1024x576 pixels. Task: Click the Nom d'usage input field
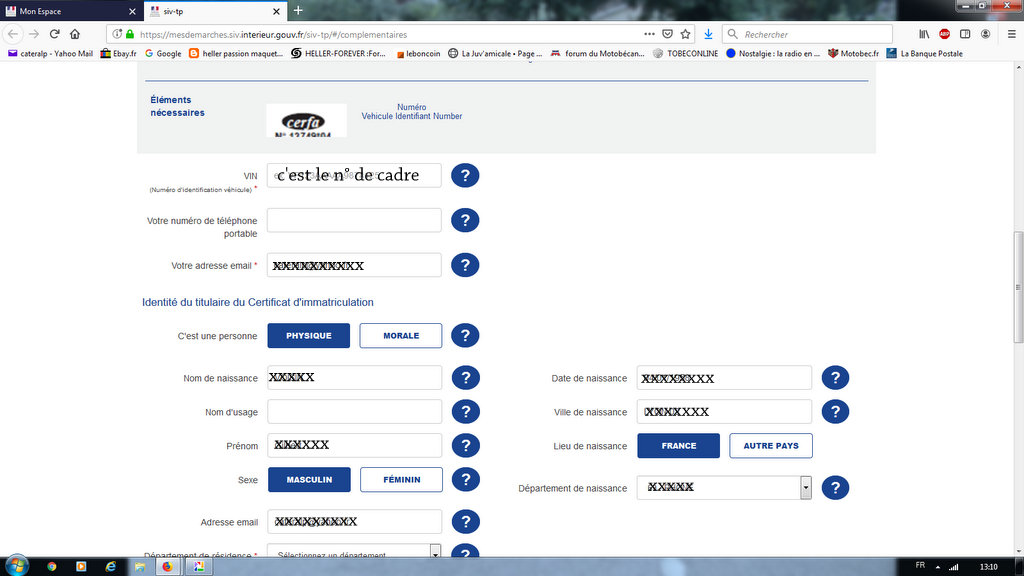(355, 411)
